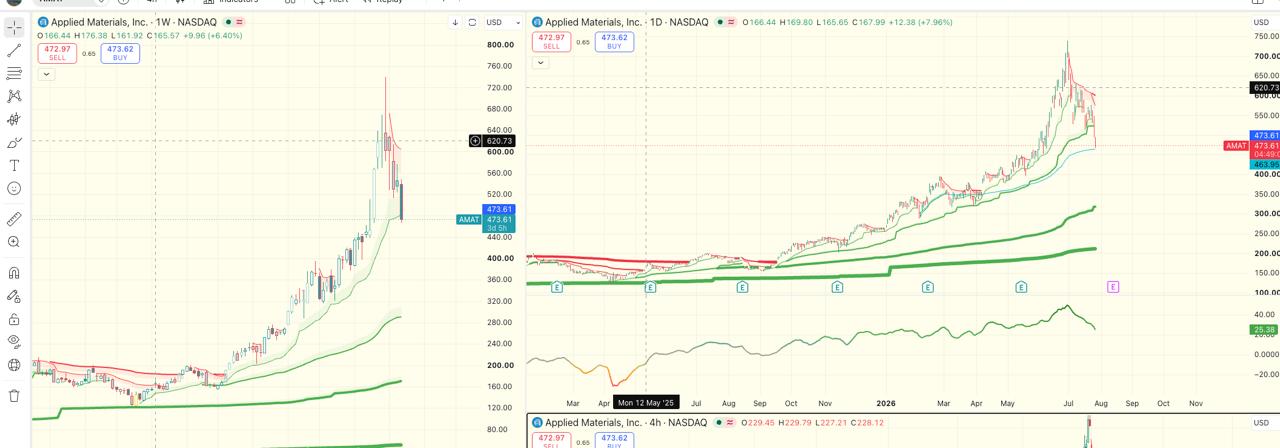1280x448 pixels.
Task: Open the Fibonacci/gann horizontal lines tool
Action: pos(14,73)
